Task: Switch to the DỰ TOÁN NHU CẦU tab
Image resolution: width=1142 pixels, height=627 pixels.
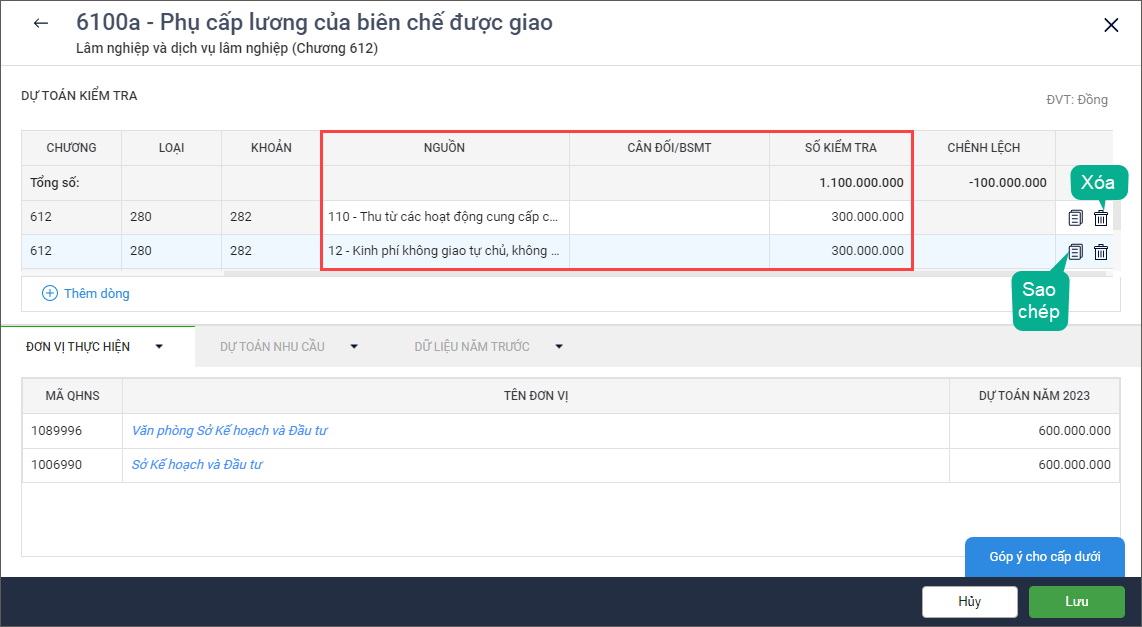Action: (272, 347)
